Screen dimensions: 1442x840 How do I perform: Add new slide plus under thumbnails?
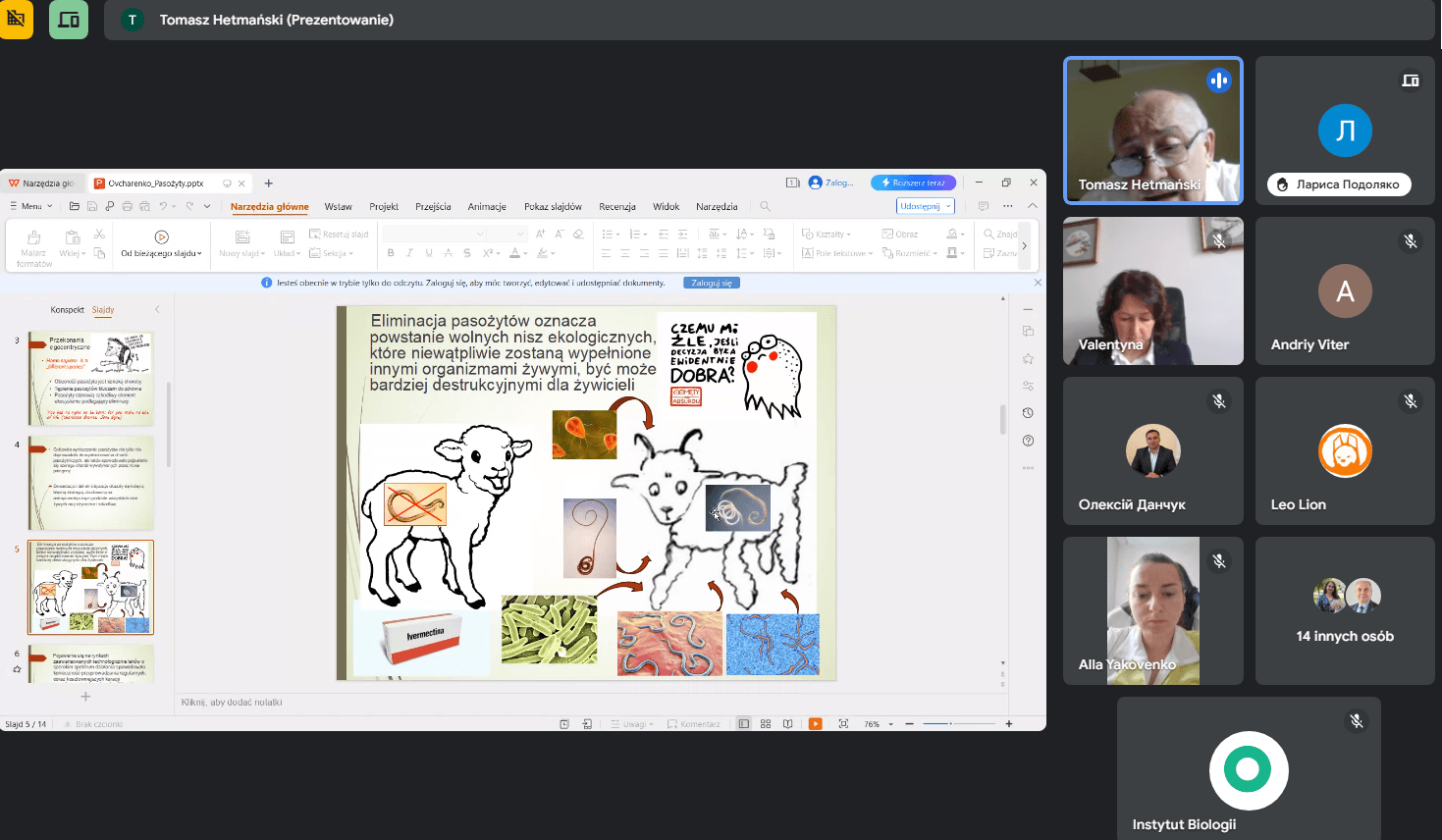pyautogui.click(x=85, y=697)
